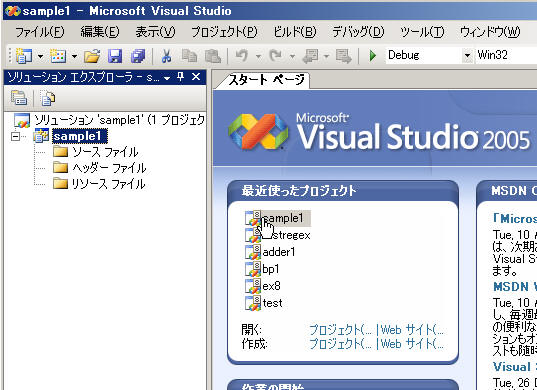Open the ビルド(B) menu
The width and height of the screenshot is (537, 390).
[x=295, y=32]
